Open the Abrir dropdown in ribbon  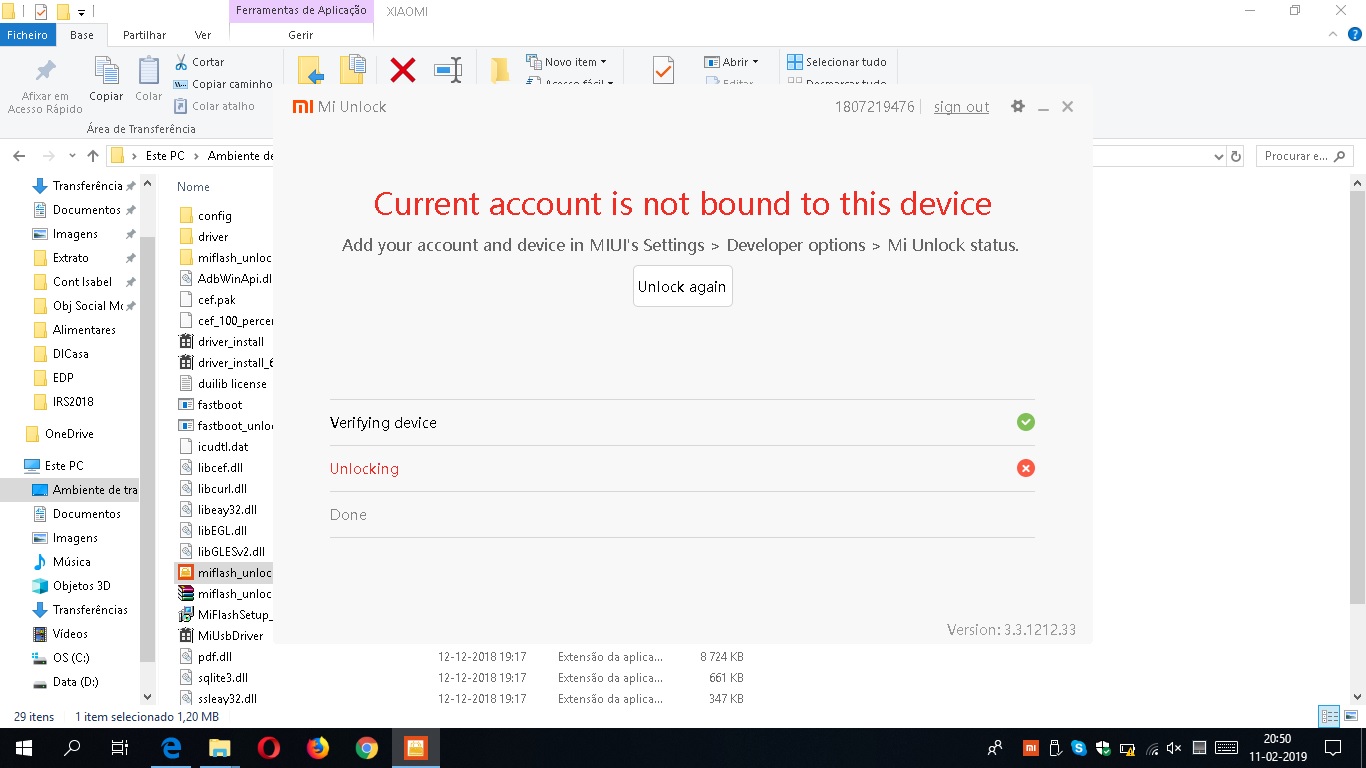pyautogui.click(x=731, y=62)
